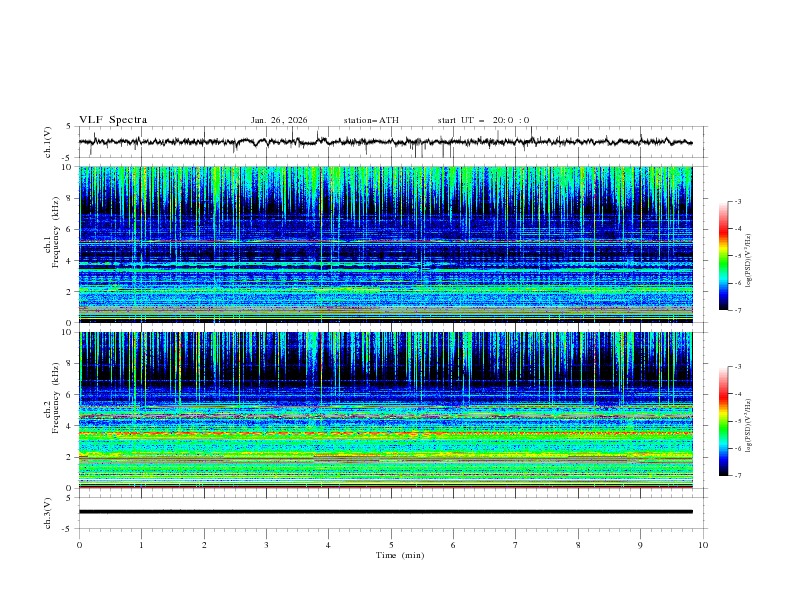Click the "VLF Spectra" title text

click(x=113, y=120)
